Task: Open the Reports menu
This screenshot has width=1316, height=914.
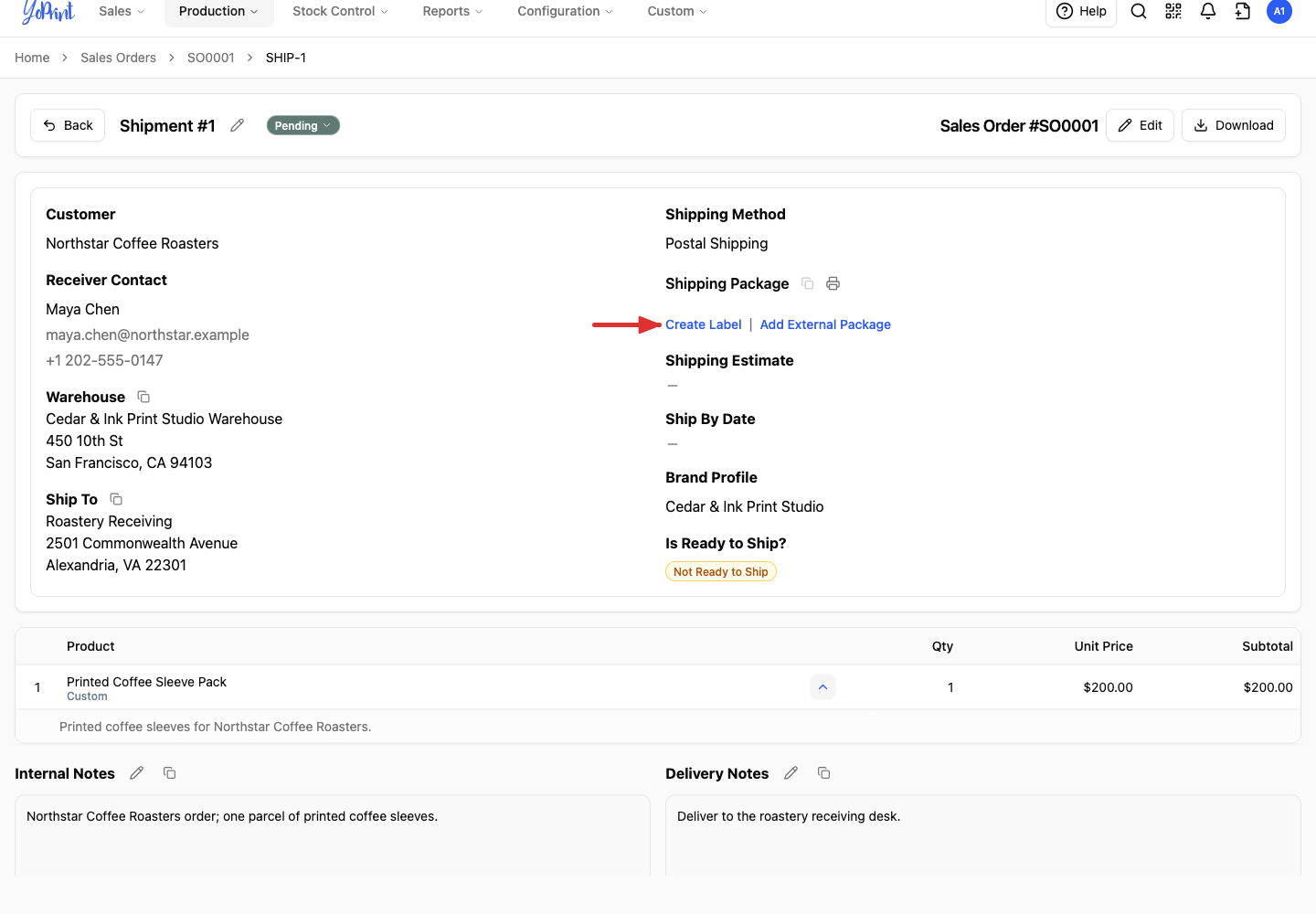Action: pyautogui.click(x=452, y=11)
